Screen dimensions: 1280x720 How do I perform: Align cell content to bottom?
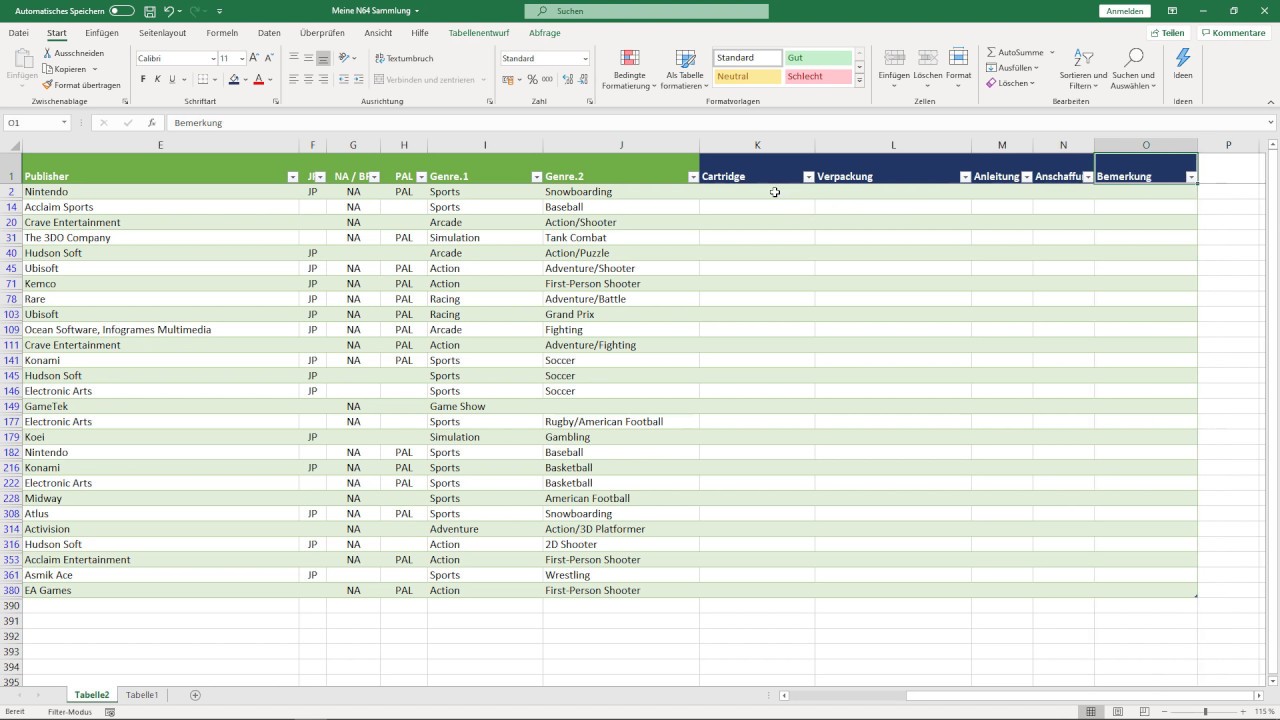click(x=324, y=58)
